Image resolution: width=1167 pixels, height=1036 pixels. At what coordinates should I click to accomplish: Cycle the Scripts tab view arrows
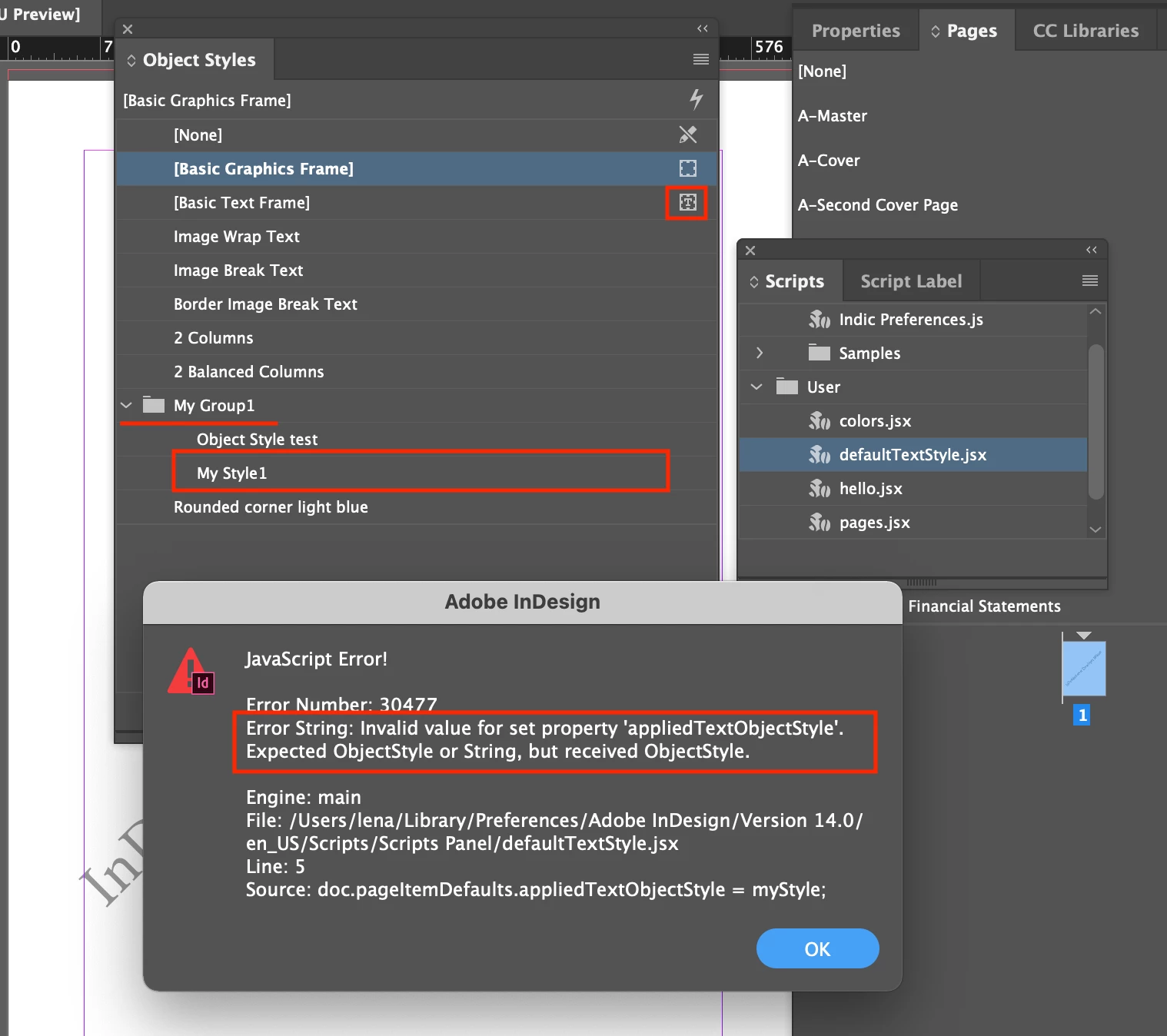754,281
